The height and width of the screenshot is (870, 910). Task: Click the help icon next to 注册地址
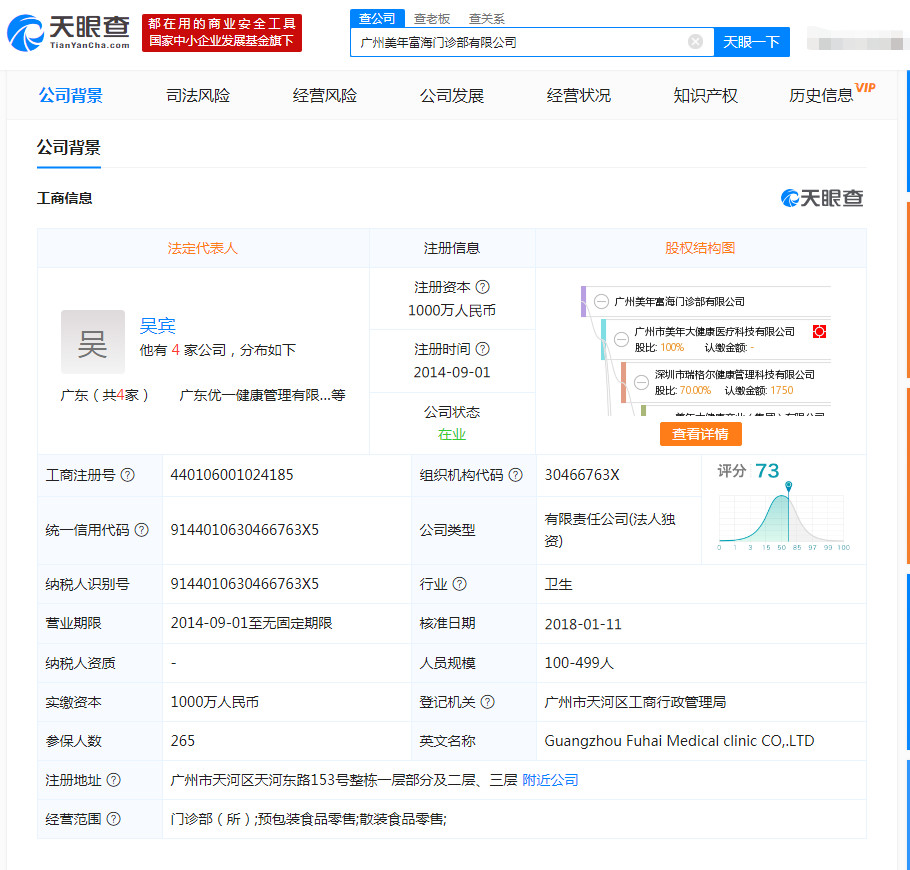tap(114, 780)
